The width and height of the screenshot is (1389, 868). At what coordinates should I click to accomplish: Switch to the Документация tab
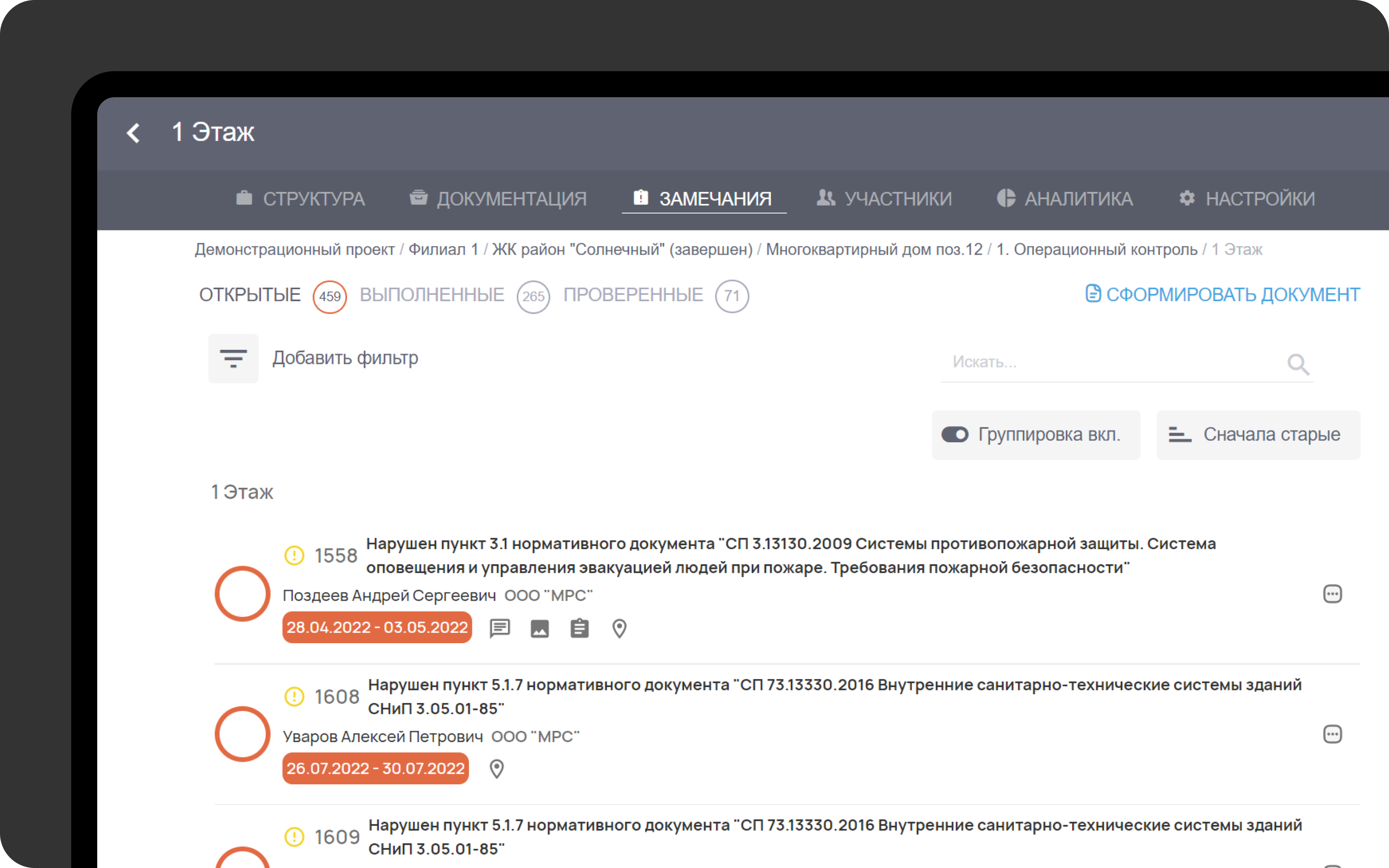click(498, 199)
